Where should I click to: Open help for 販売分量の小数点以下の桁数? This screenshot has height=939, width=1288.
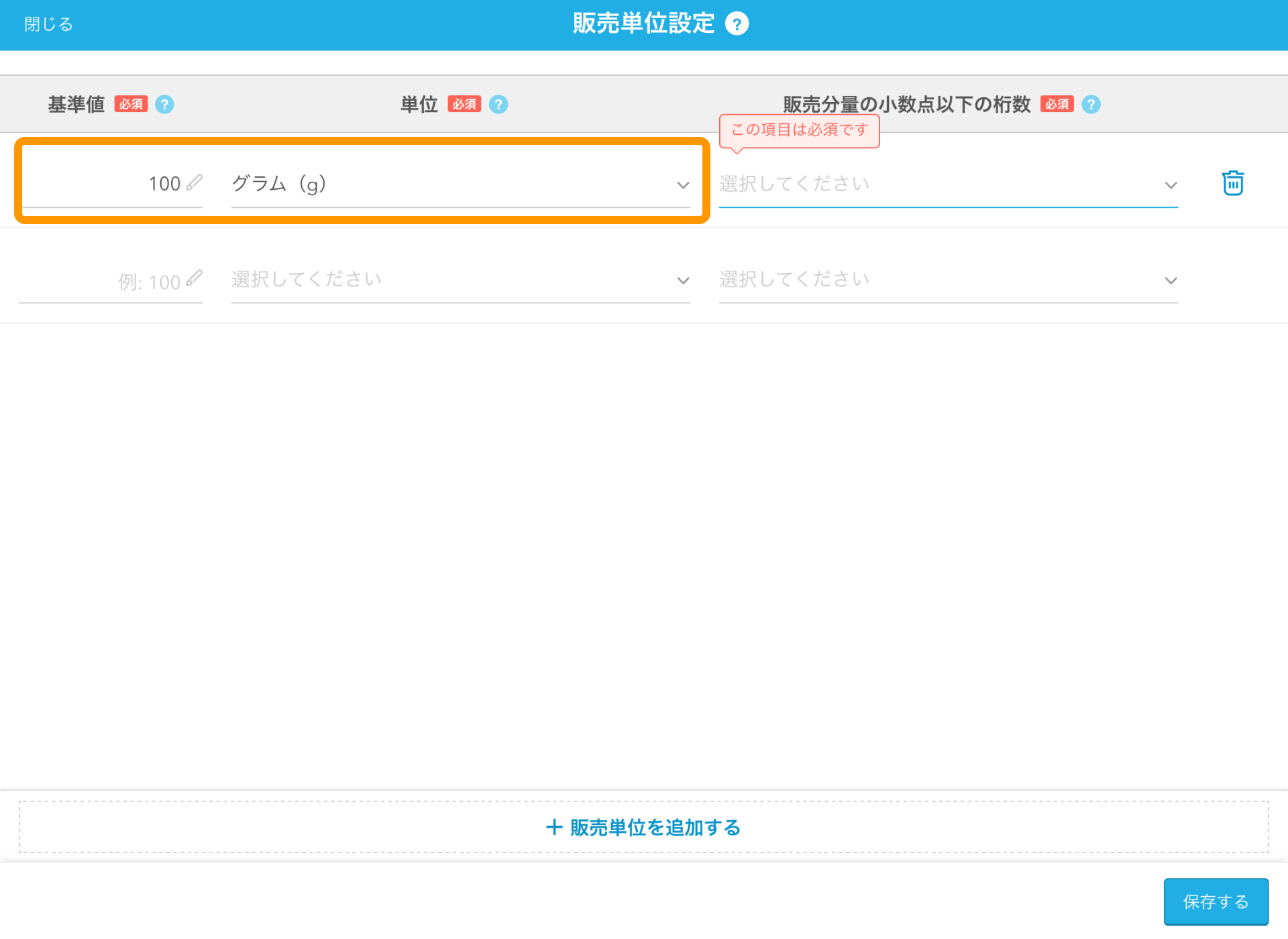tap(1091, 104)
